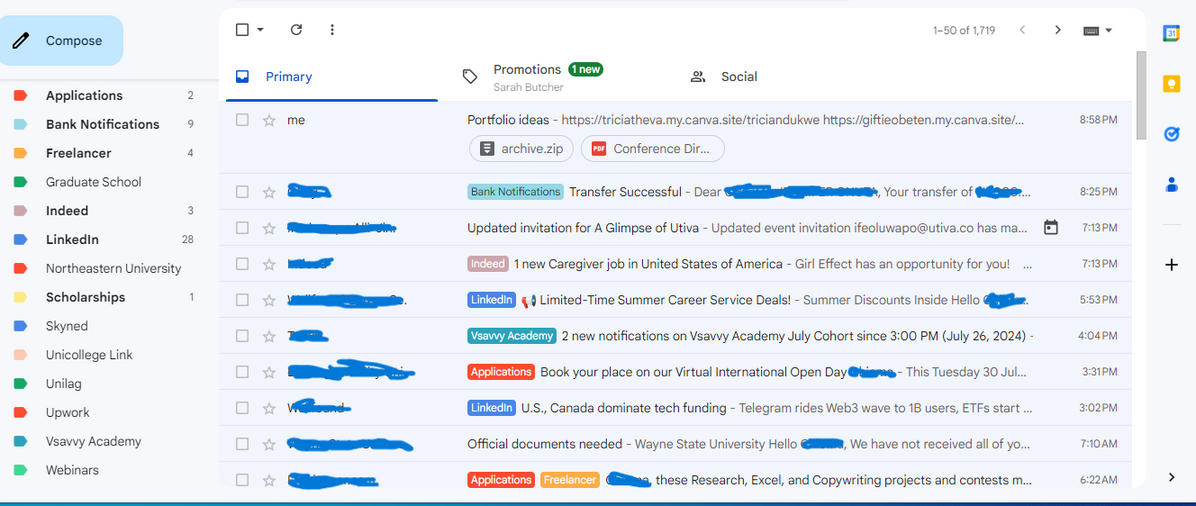Open the Official documents needed email subject
1196x506 pixels.
pyautogui.click(x=545, y=443)
